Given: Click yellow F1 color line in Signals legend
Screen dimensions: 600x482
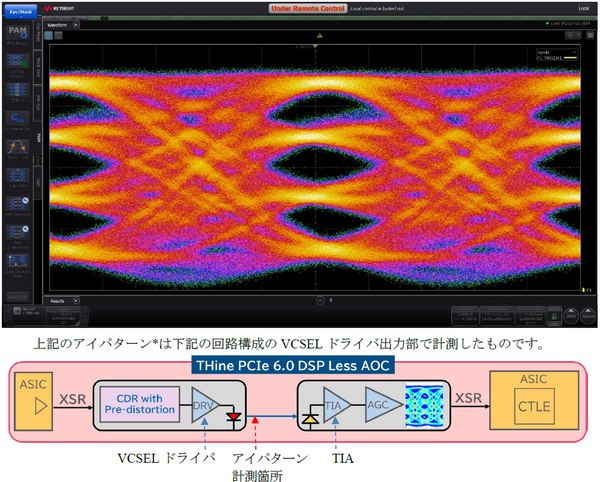Looking at the screenshot, I should pyautogui.click(x=570, y=59).
